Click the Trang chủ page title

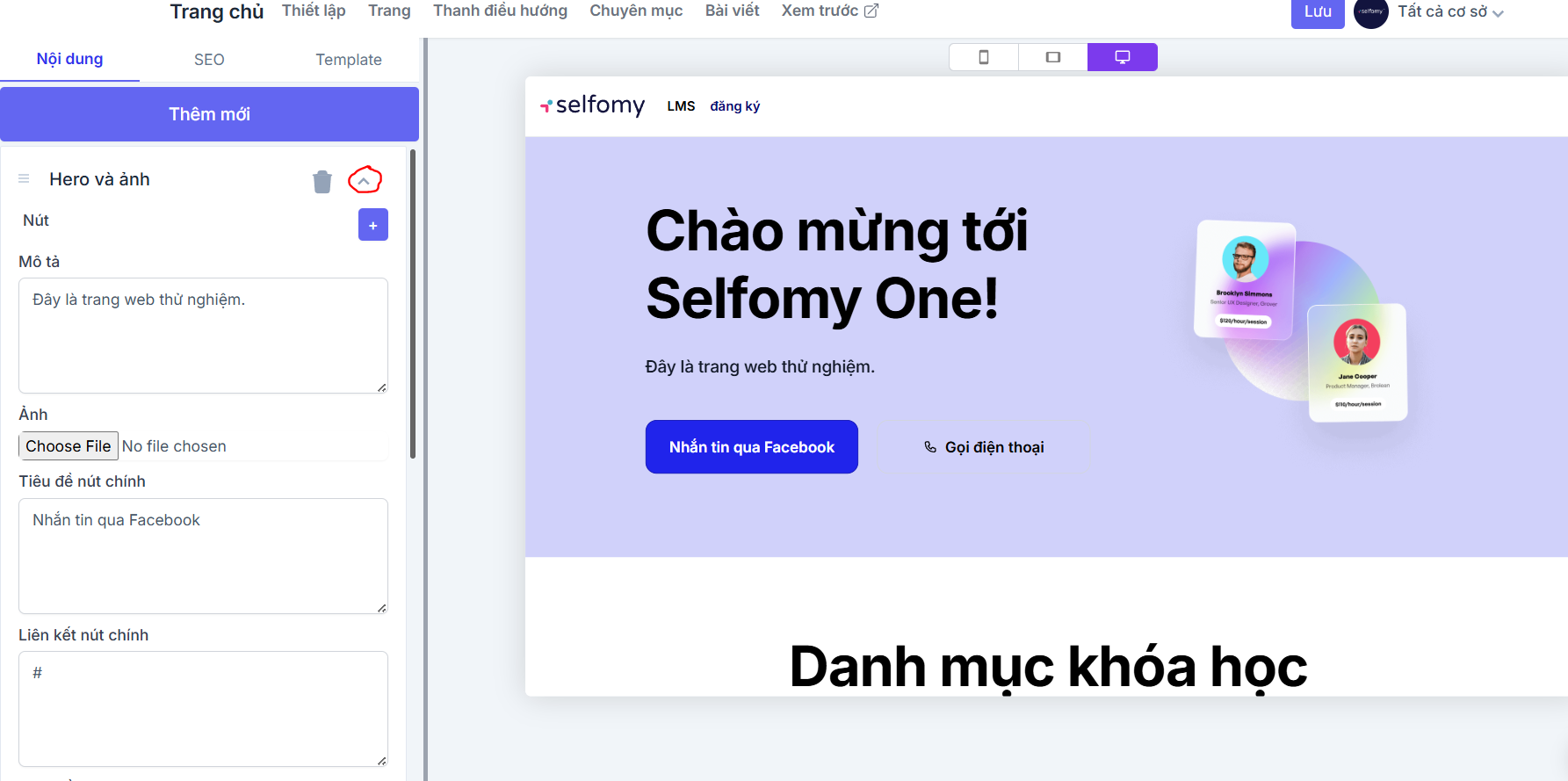tap(217, 11)
